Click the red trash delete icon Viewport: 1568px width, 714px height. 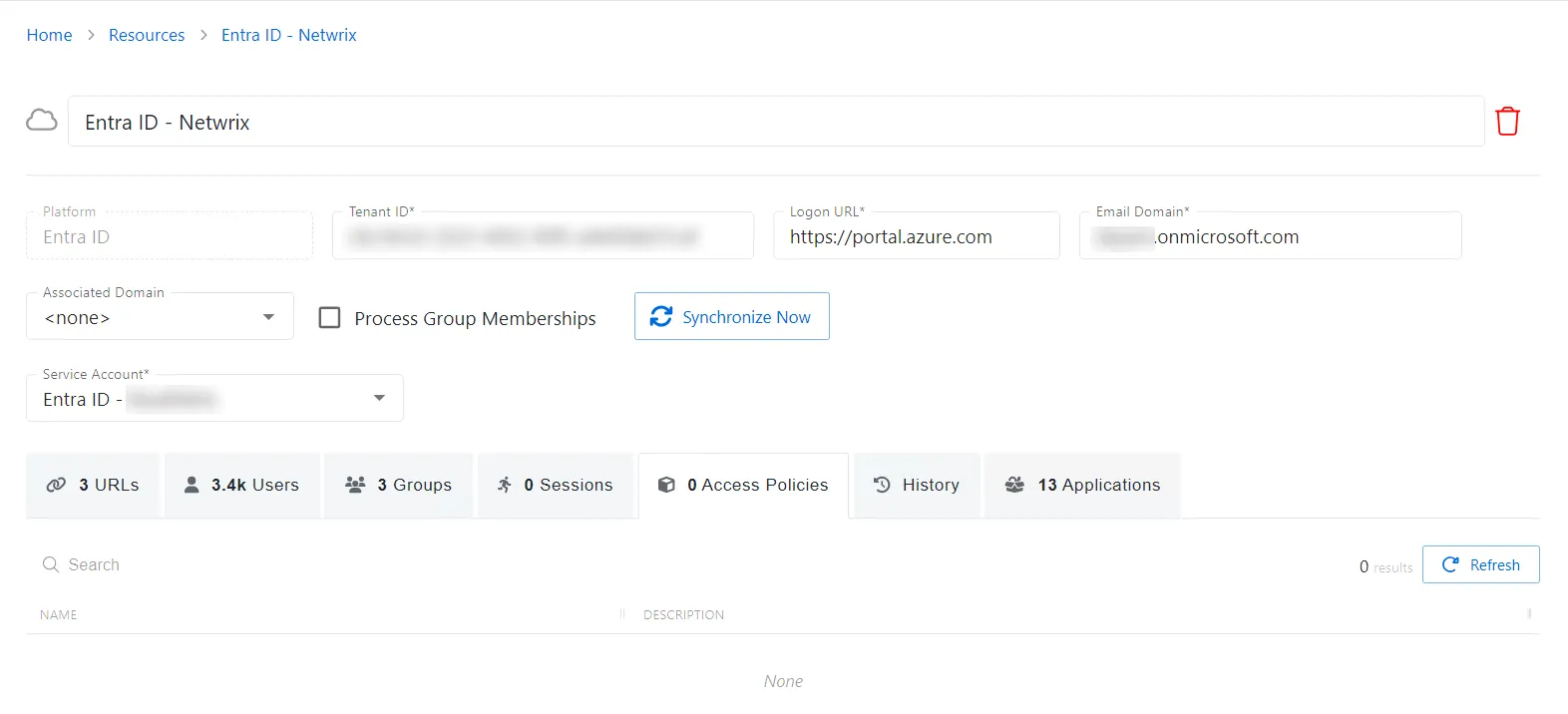(1507, 121)
